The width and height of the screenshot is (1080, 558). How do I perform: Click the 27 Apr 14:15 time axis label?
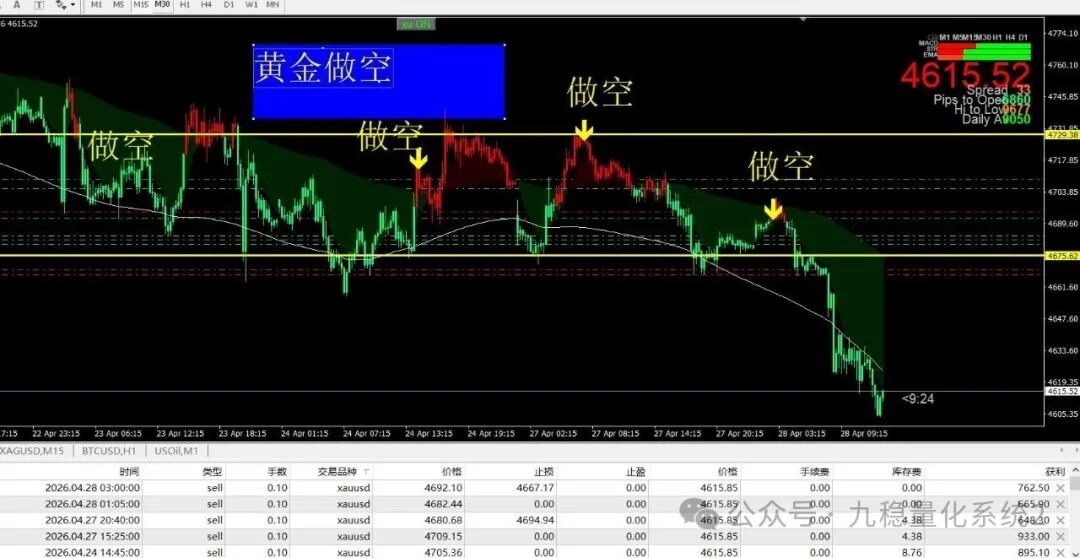(x=675, y=434)
